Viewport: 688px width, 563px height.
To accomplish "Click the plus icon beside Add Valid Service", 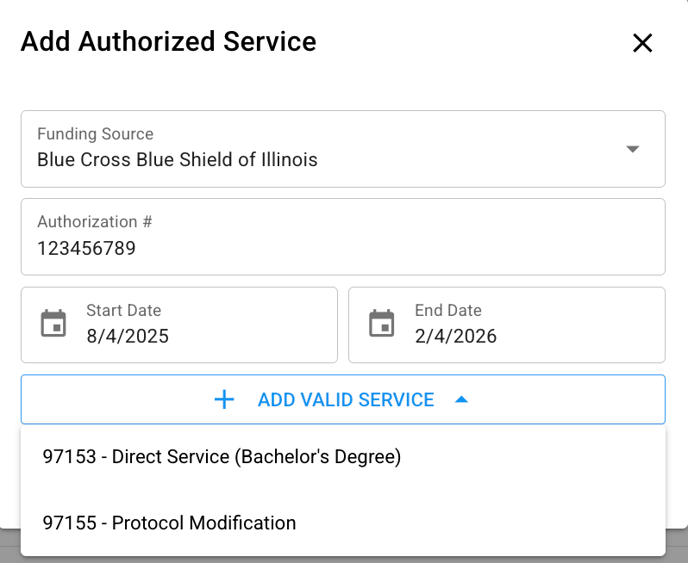I will click(x=224, y=400).
